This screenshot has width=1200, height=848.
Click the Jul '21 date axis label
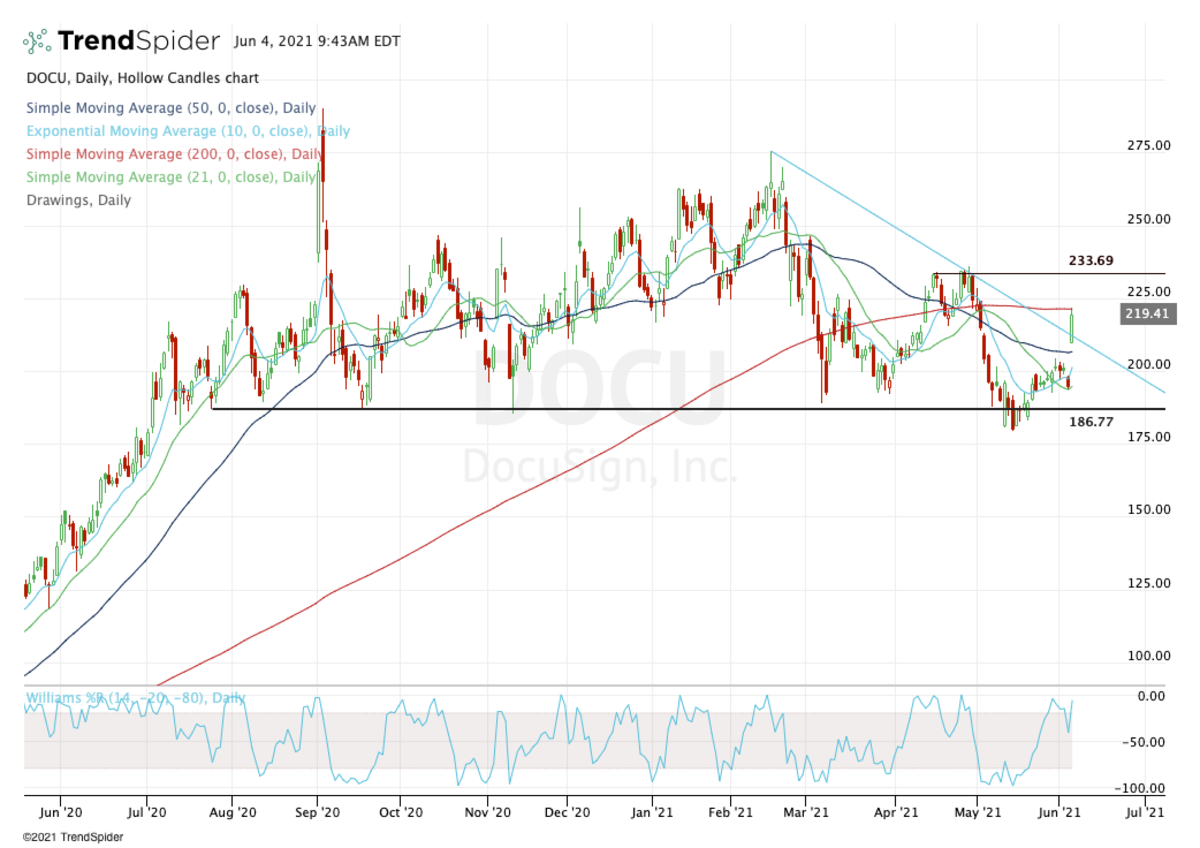click(x=1144, y=815)
